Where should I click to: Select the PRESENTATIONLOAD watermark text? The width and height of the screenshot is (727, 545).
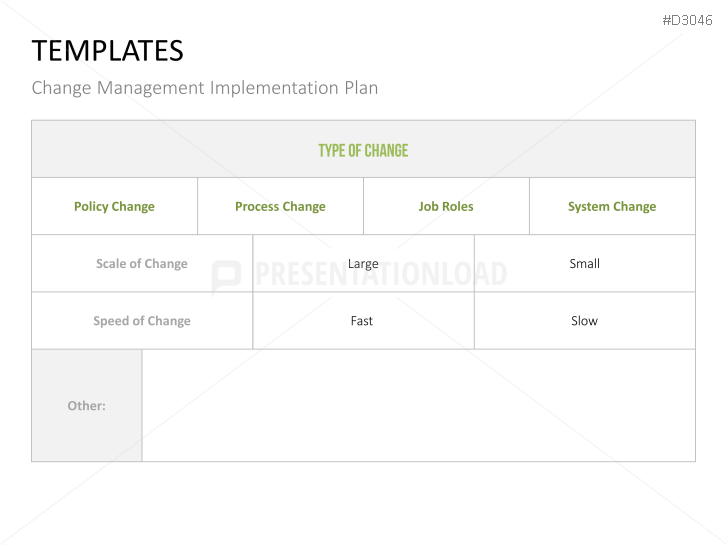[380, 274]
